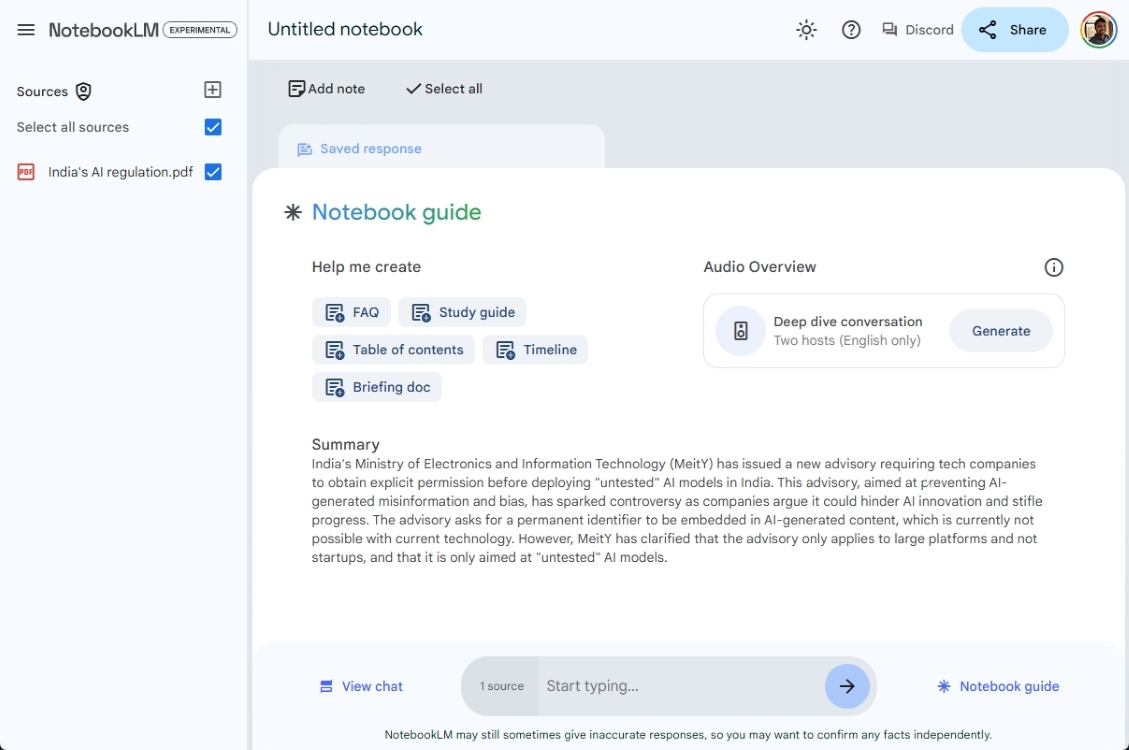Viewport: 1129px width, 750px height.
Task: Select the Study guide option
Action: 462,312
